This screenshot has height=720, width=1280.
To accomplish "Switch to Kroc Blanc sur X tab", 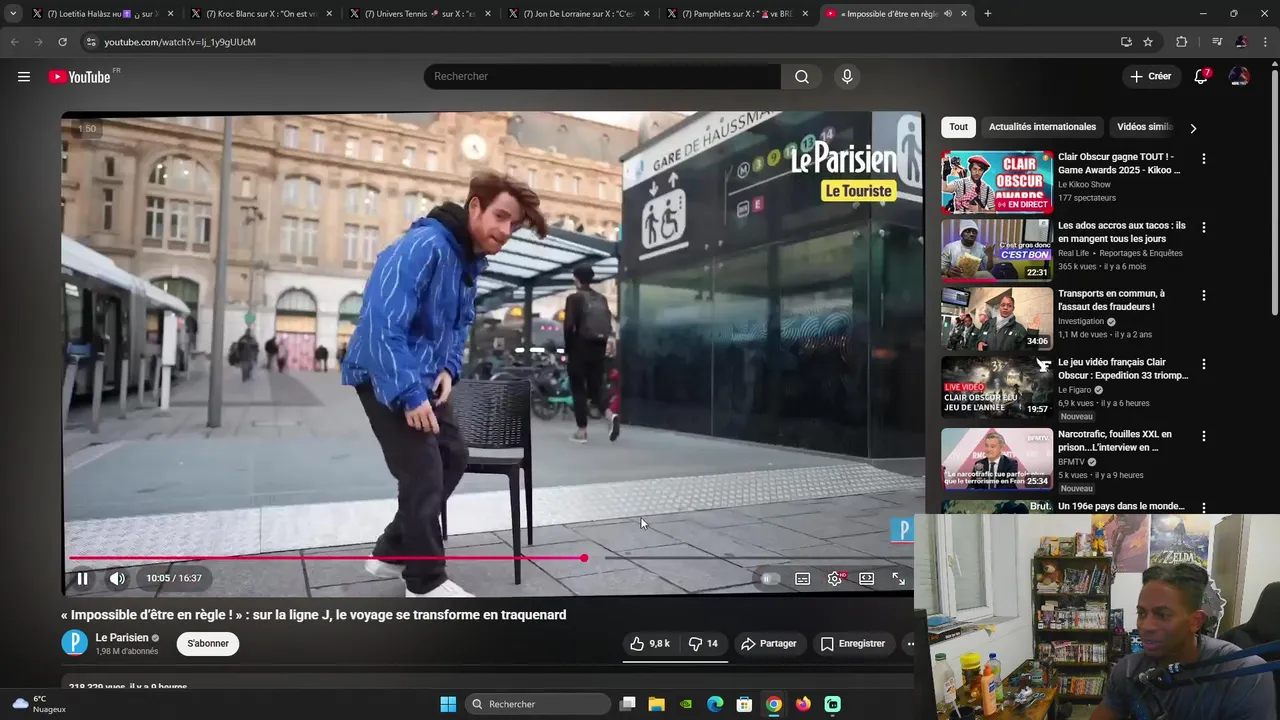I will [261, 14].
